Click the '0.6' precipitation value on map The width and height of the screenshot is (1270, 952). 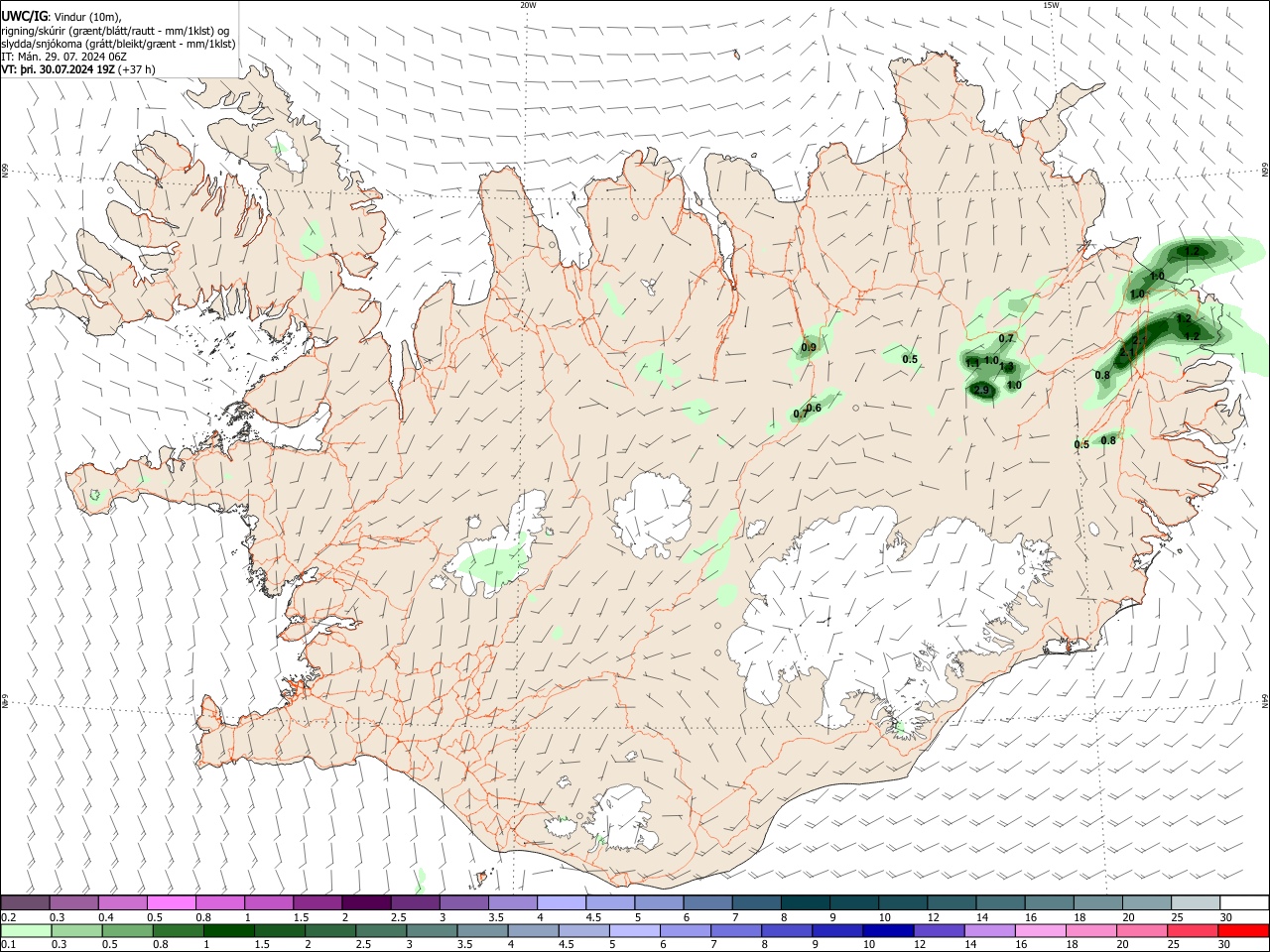coord(814,408)
